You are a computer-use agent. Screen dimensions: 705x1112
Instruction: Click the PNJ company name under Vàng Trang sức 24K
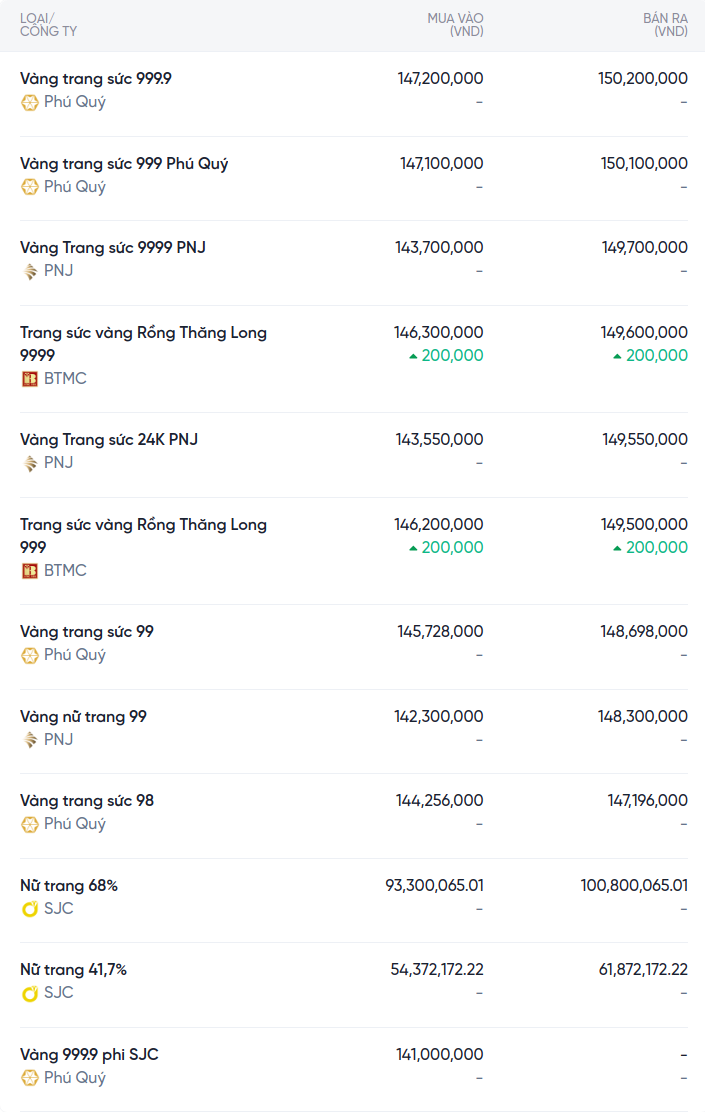(58, 463)
